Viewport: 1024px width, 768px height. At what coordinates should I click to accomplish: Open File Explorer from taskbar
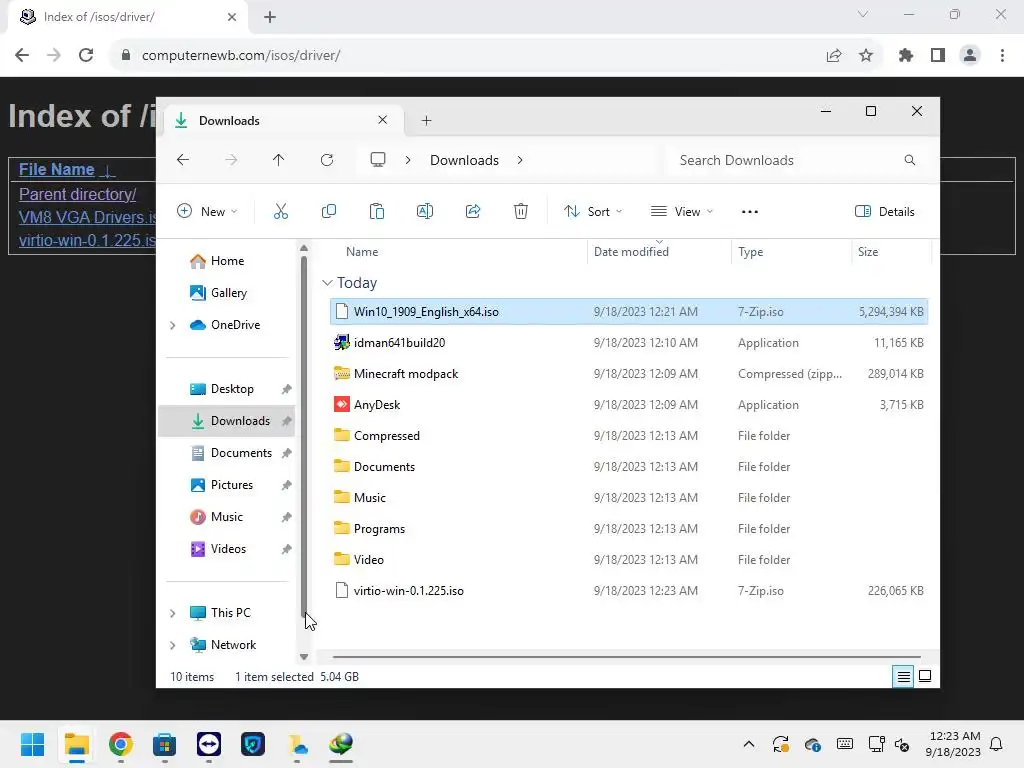point(76,744)
